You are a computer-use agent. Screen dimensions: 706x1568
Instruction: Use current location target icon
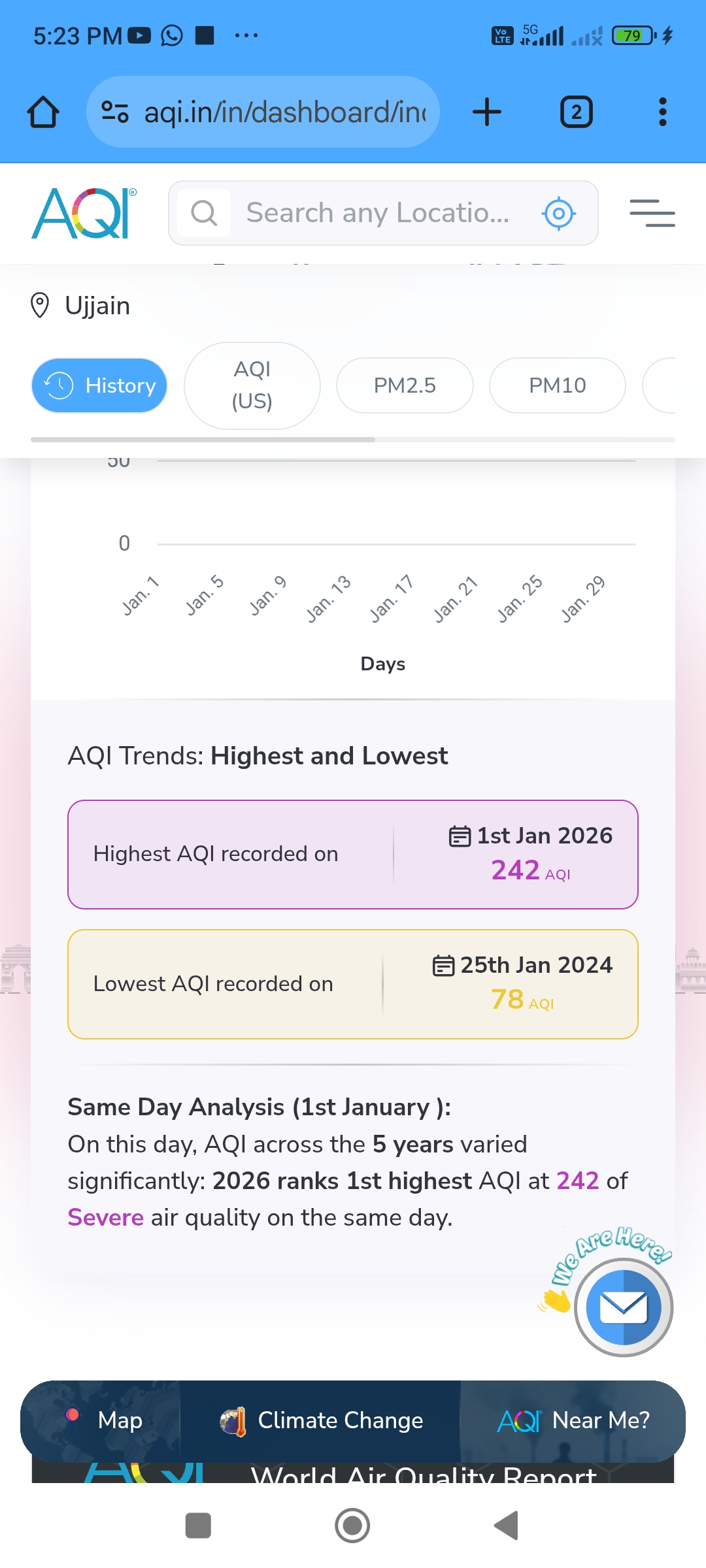point(559,213)
